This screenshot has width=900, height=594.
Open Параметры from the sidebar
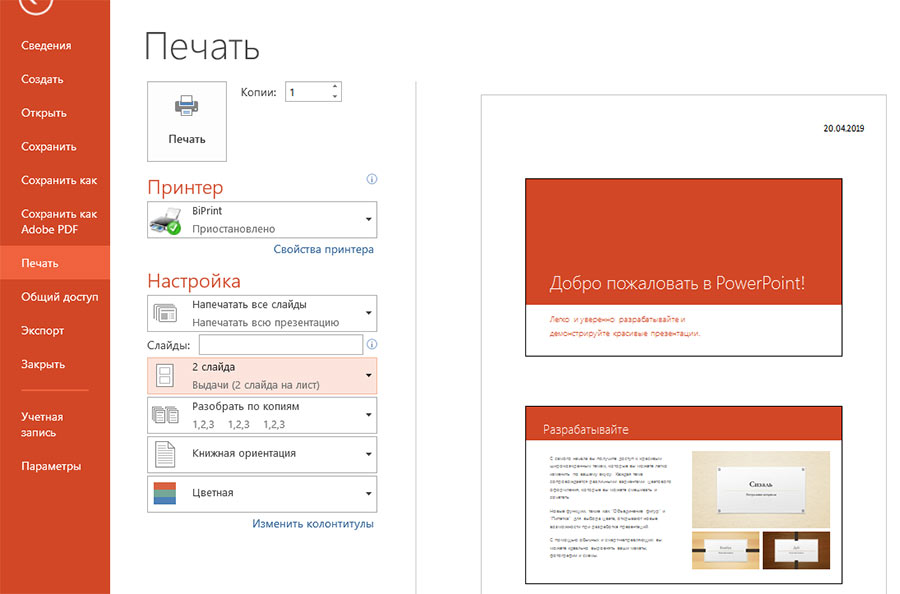pyautogui.click(x=51, y=466)
